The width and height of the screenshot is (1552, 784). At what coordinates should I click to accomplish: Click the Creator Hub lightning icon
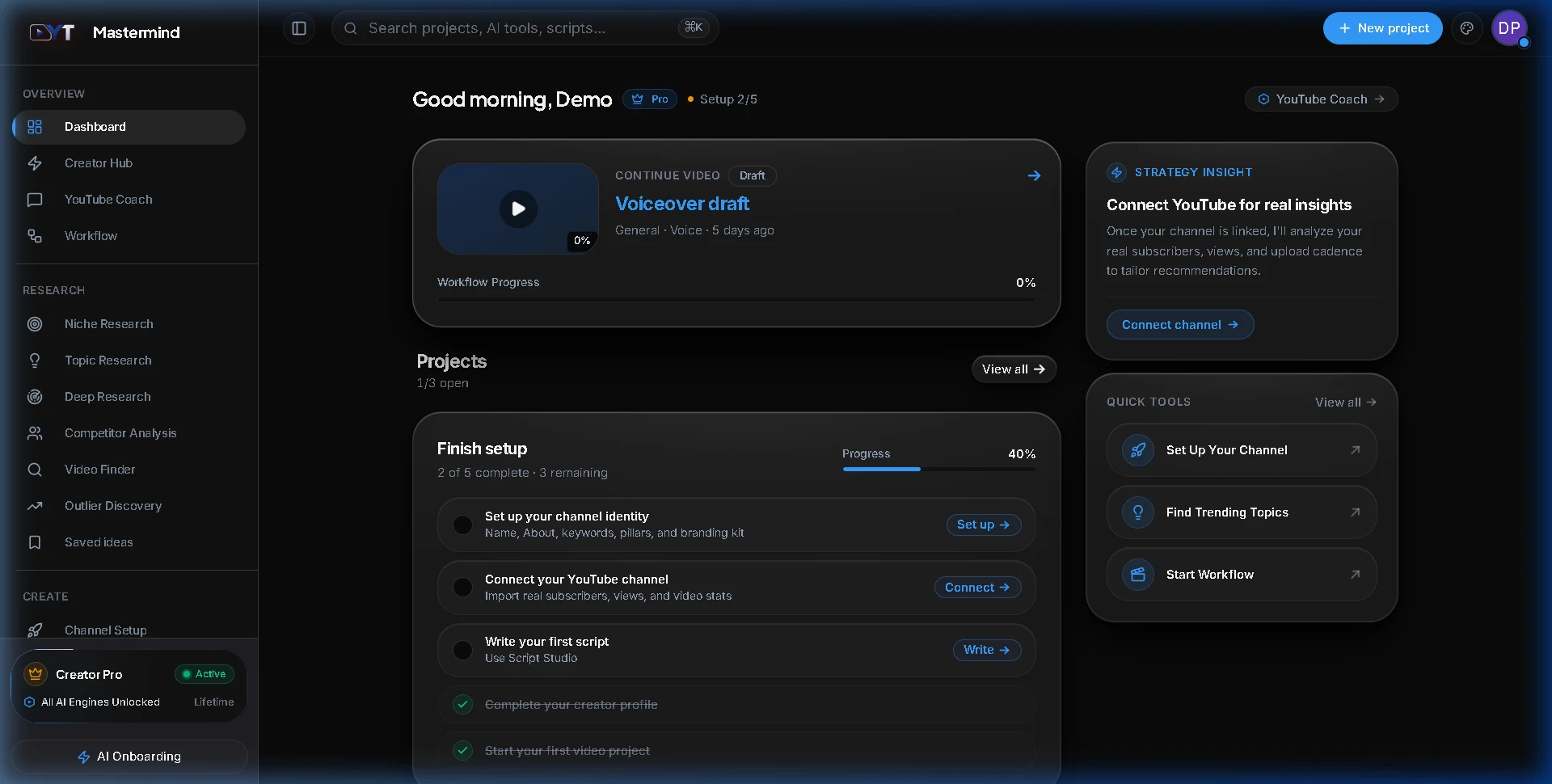pyautogui.click(x=35, y=163)
